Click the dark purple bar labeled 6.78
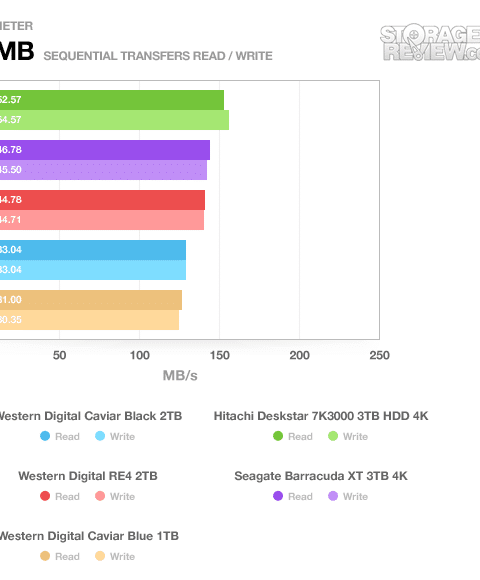Screen dimensions: 480x580 105,150
